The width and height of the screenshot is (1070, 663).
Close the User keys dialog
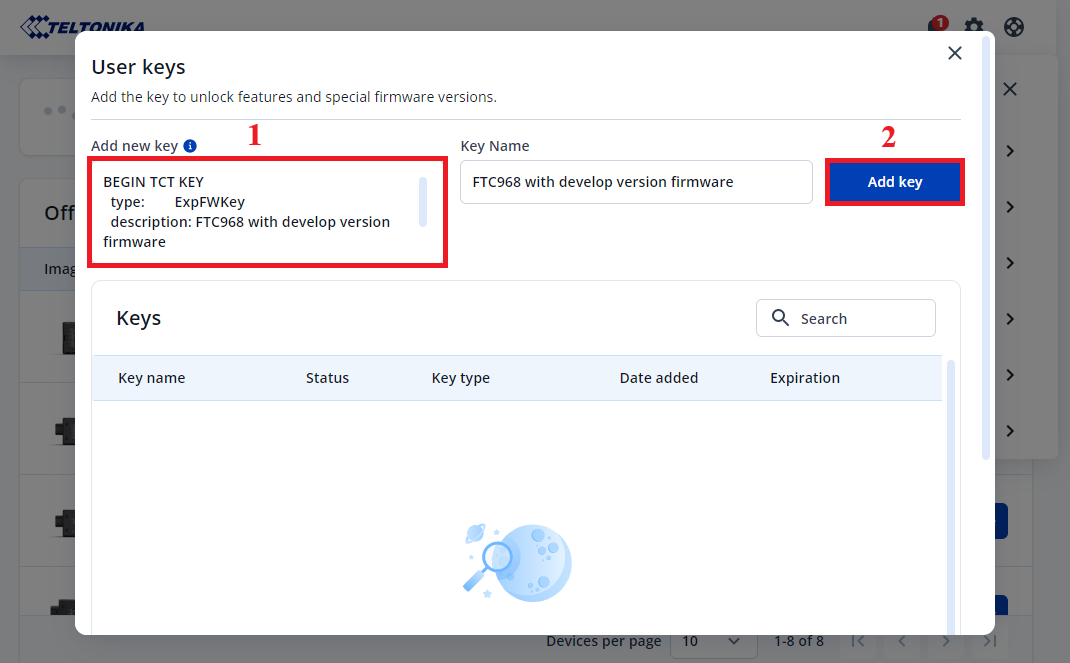(954, 53)
